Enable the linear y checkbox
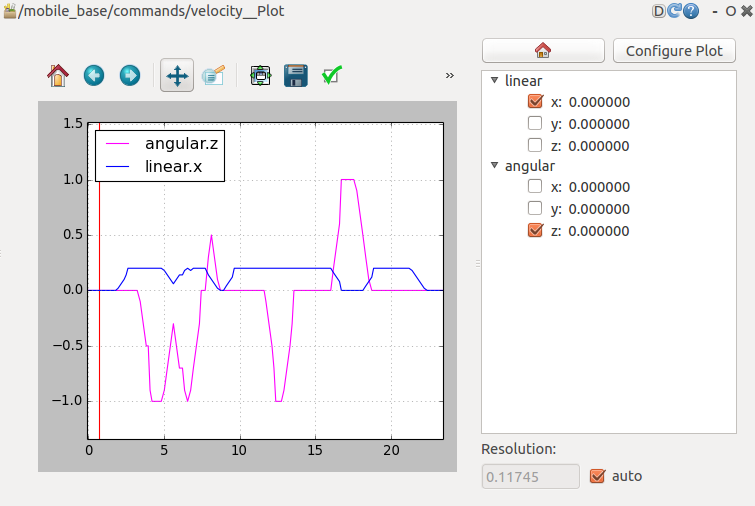Image resolution: width=755 pixels, height=506 pixels. [535, 124]
